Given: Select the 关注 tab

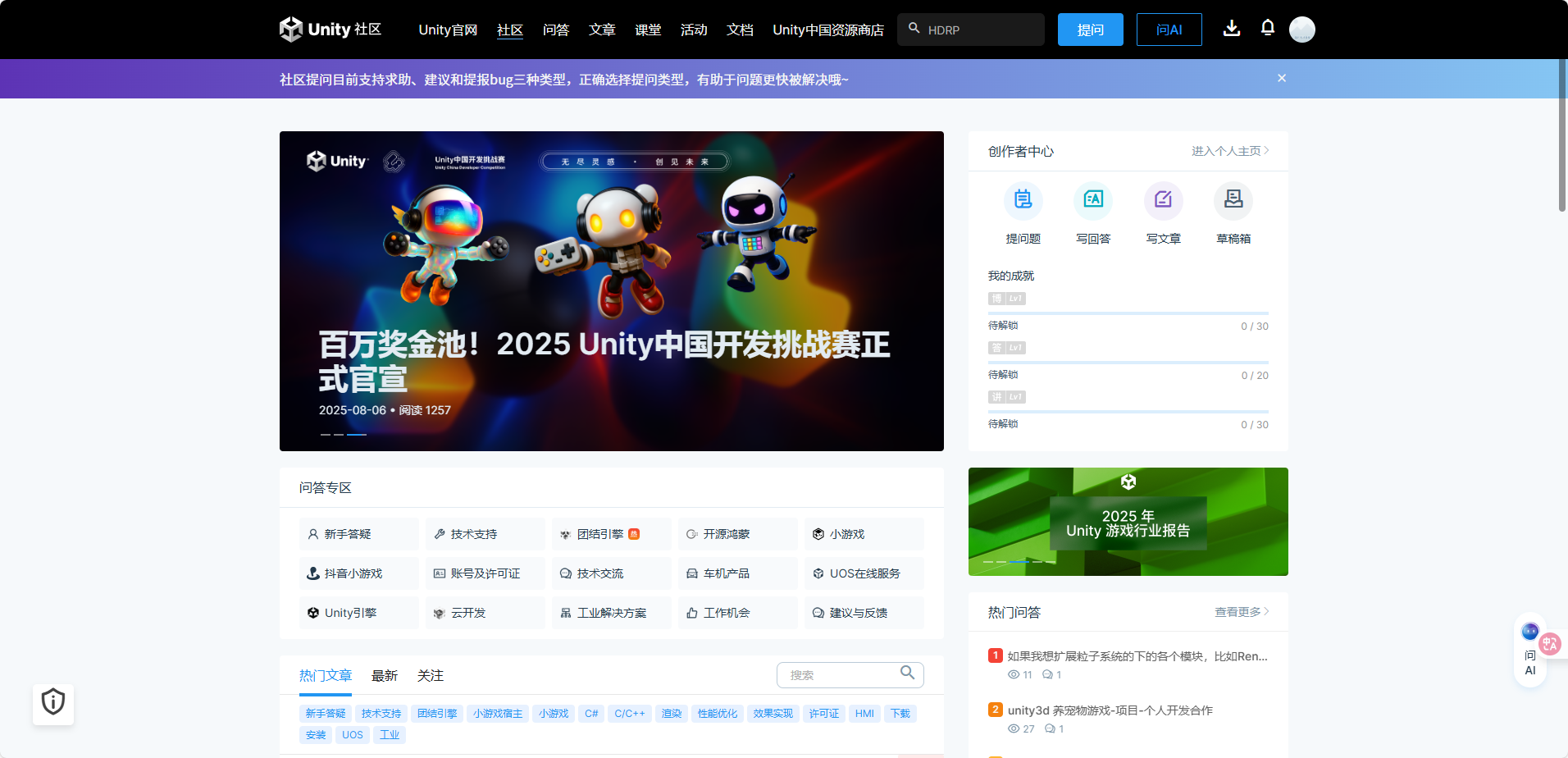Looking at the screenshot, I should [x=430, y=676].
